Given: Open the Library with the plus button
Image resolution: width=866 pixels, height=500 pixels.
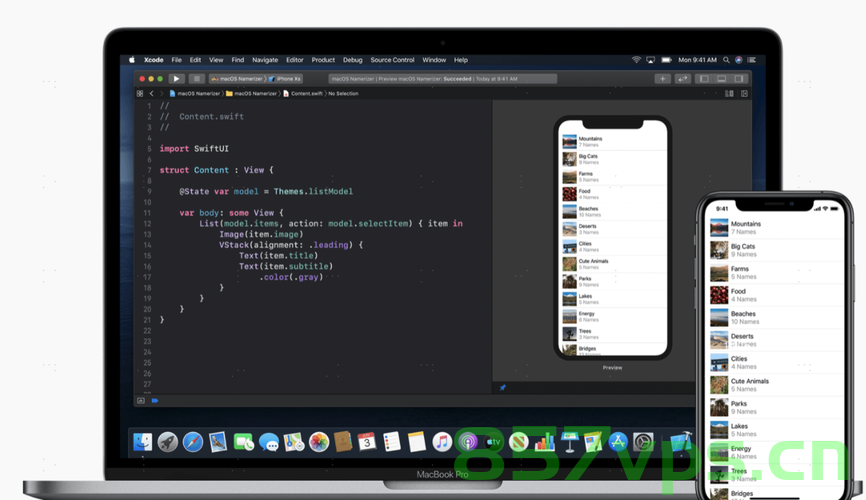Looking at the screenshot, I should tap(662, 78).
